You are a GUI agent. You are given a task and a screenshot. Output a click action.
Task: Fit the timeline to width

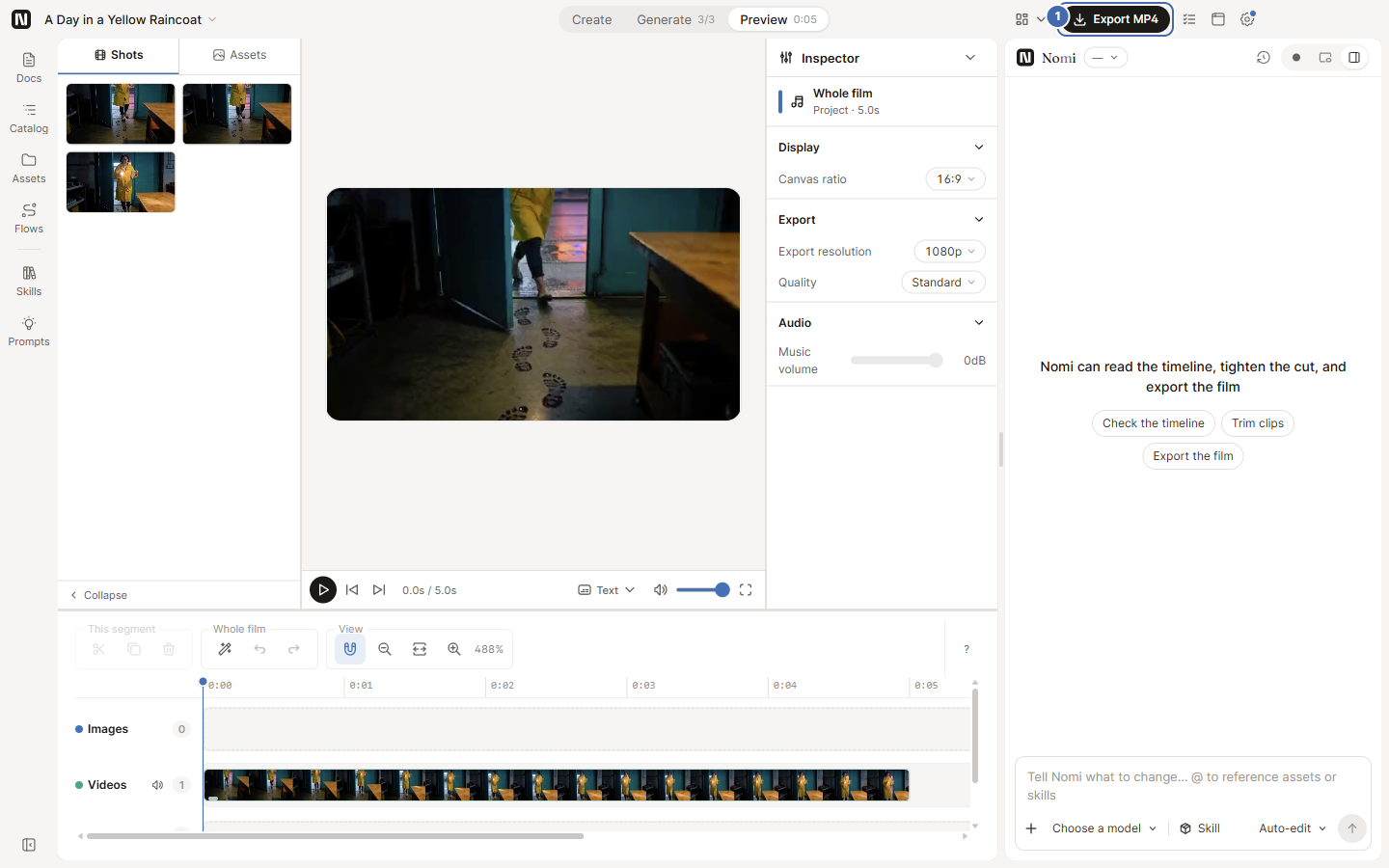coord(420,649)
